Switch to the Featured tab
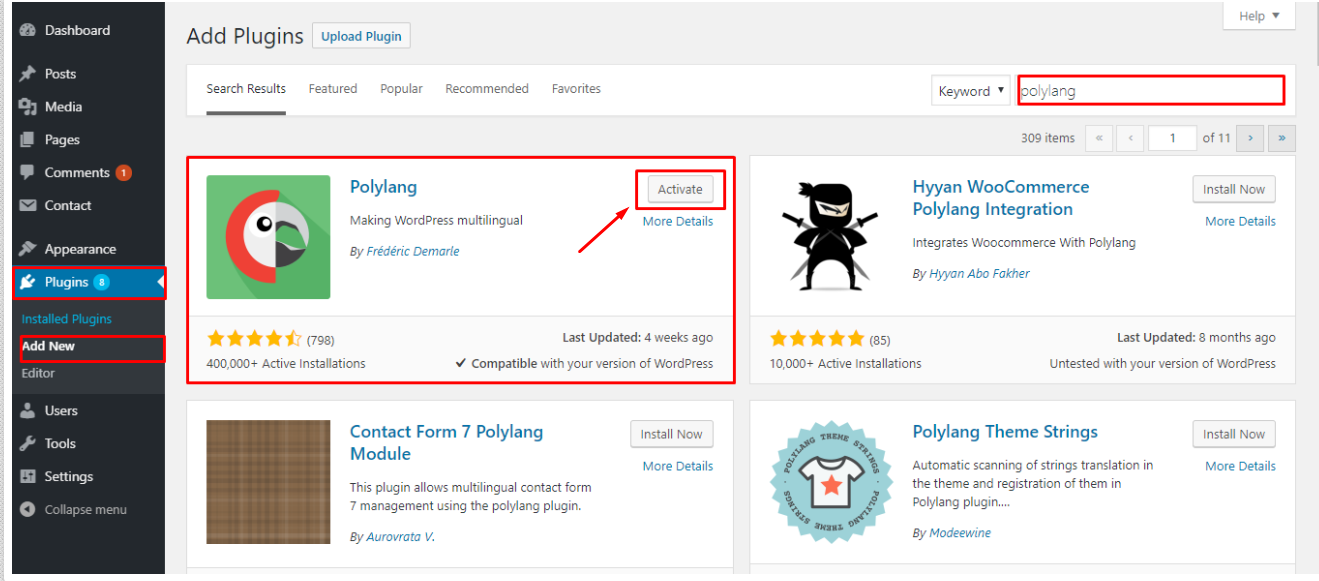Viewport: 1319px width, 581px height. 333,89
